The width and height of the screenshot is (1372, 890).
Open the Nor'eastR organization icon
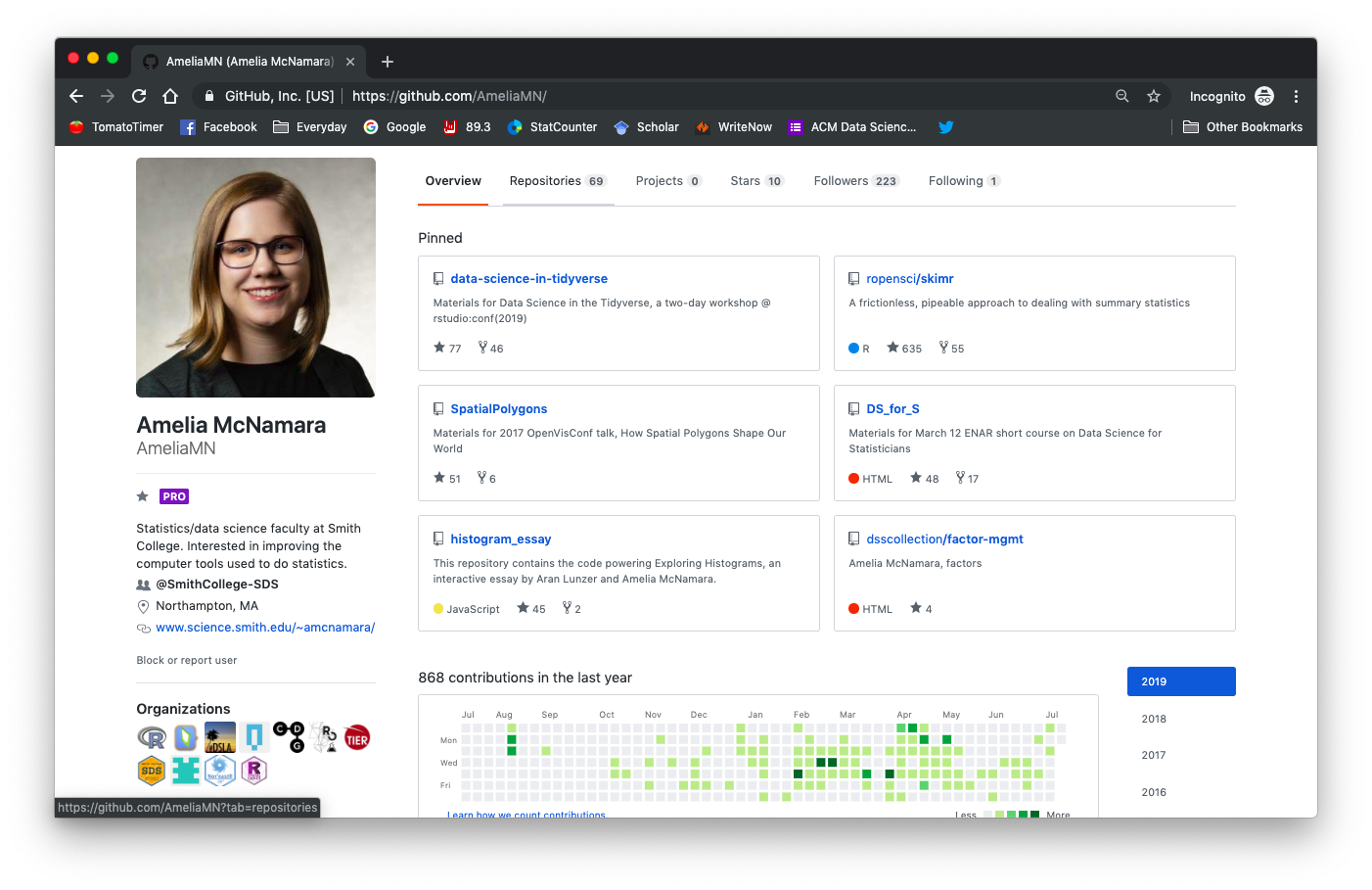pyautogui.click(x=219, y=771)
